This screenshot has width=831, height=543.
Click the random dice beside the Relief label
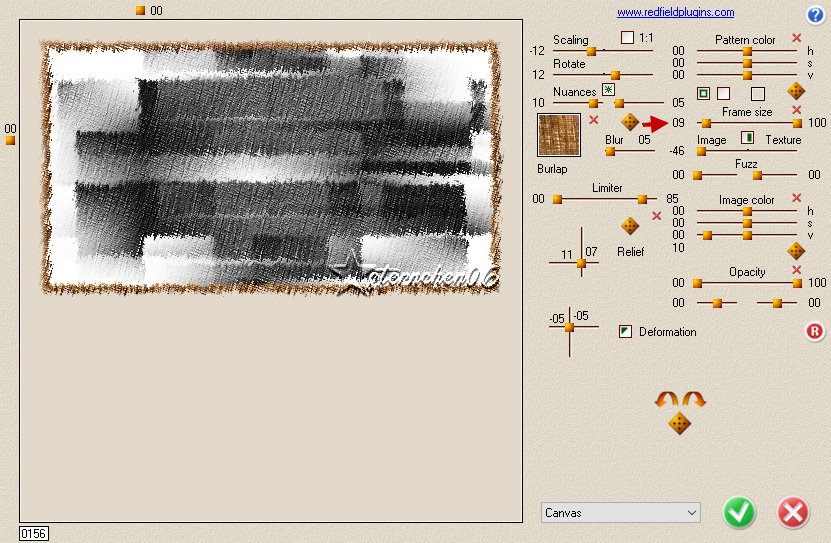(631, 226)
